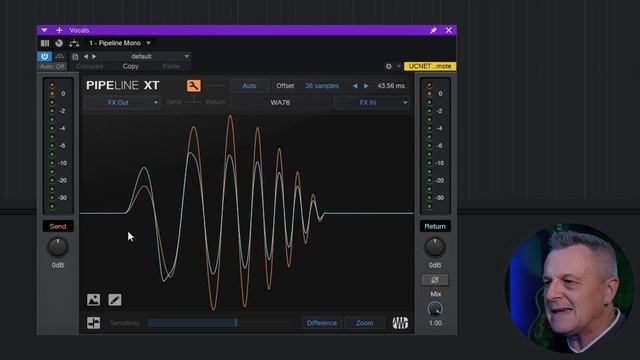This screenshot has height=360, width=640.
Task: Click the preset file icon
Action: point(75,57)
